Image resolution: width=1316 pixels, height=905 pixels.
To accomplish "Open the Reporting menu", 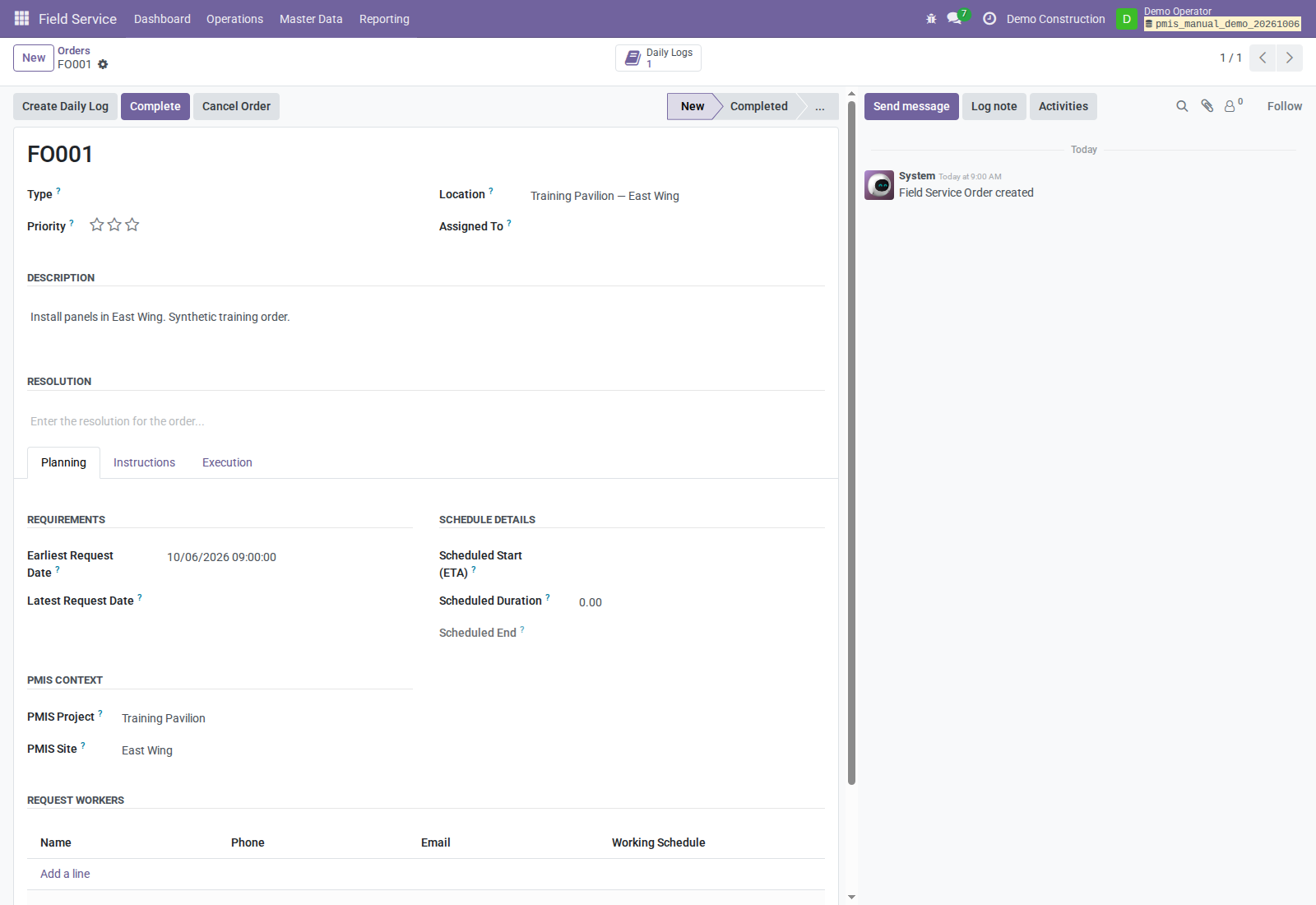I will pyautogui.click(x=384, y=19).
